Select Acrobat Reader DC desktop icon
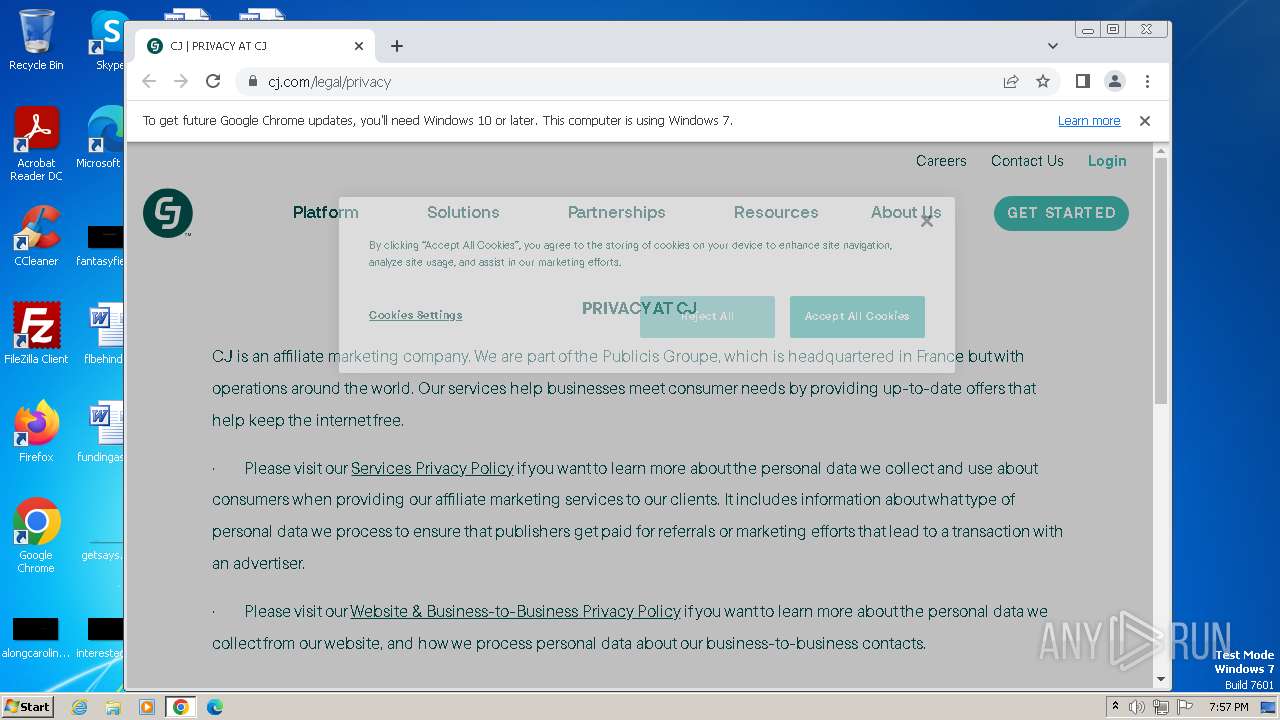1280x720 pixels. [x=36, y=144]
